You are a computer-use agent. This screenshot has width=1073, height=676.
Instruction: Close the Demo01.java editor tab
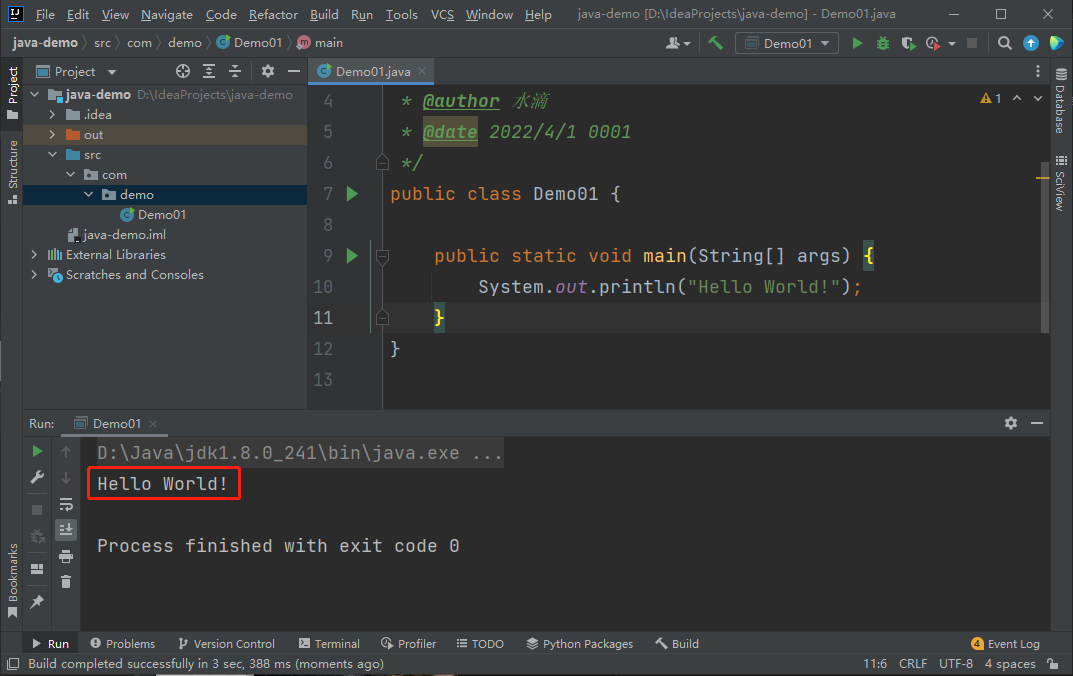pyautogui.click(x=422, y=71)
